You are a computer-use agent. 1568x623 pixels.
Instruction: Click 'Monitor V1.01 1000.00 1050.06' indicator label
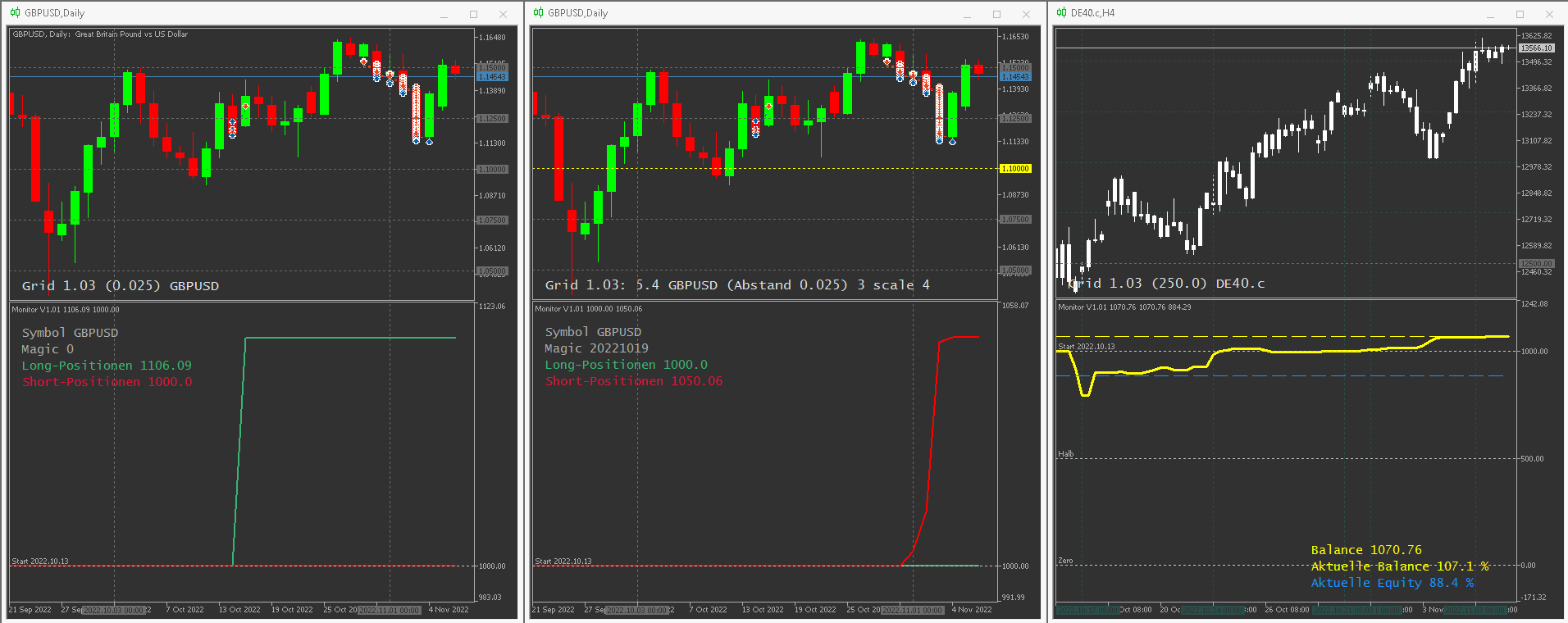point(589,309)
